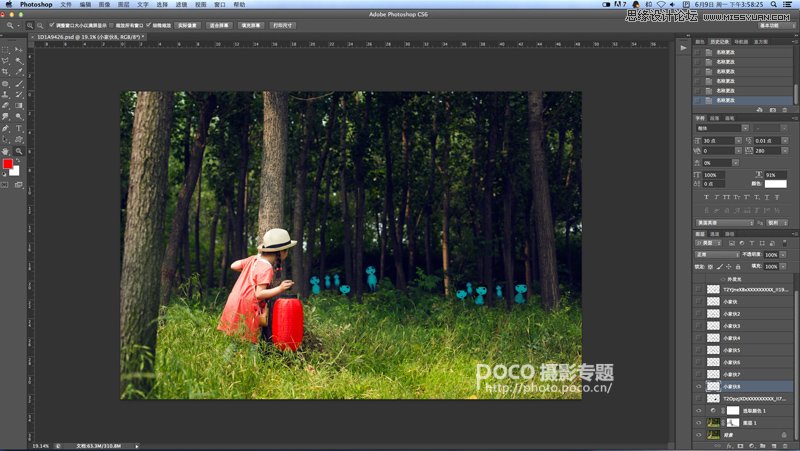
Task: Toggle 调整窗口大小以满屏显示 checkbox
Action: pyautogui.click(x=52, y=25)
